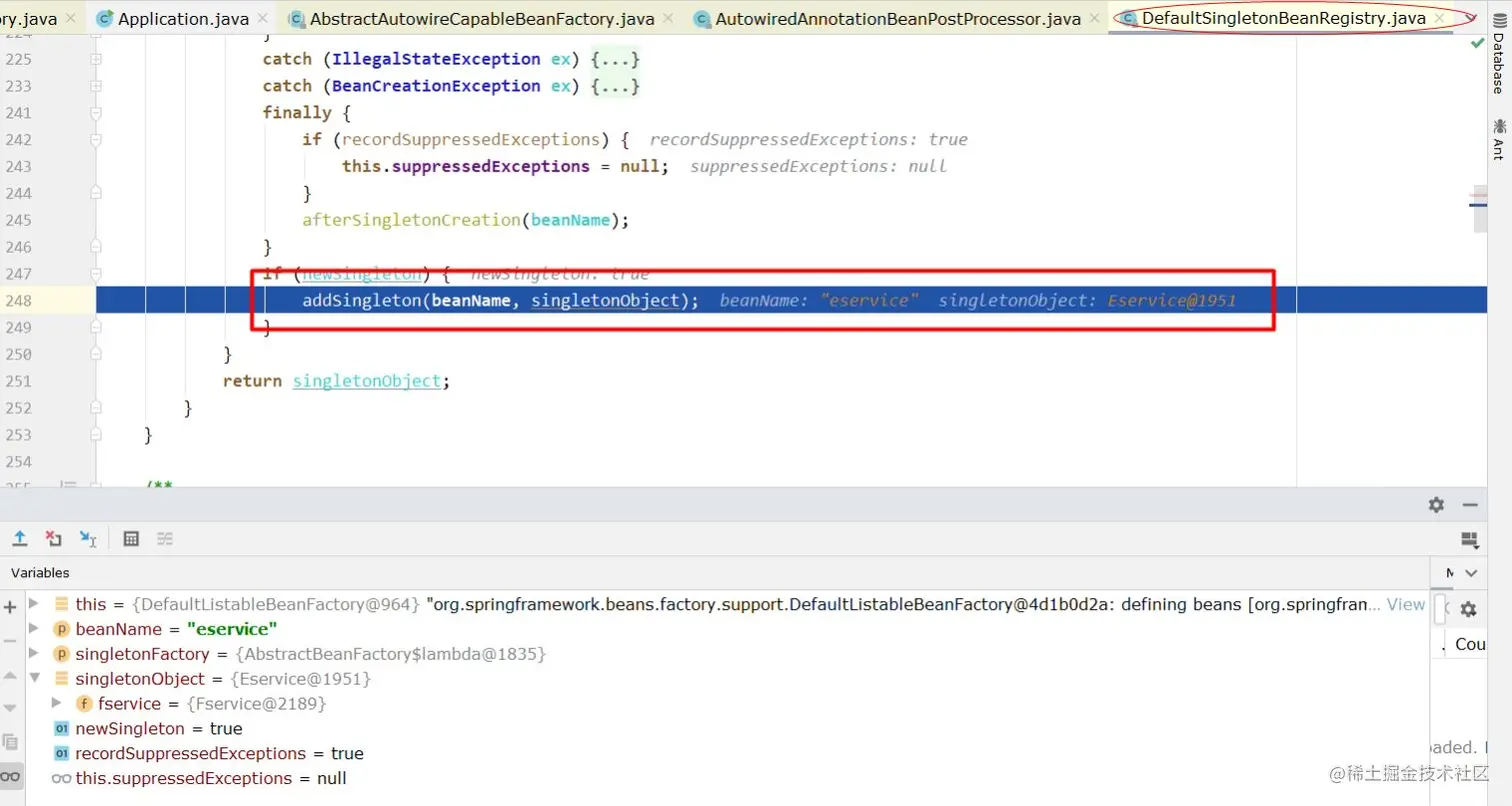
Task: Click the green inspection checkmark indicator
Action: (1477, 43)
